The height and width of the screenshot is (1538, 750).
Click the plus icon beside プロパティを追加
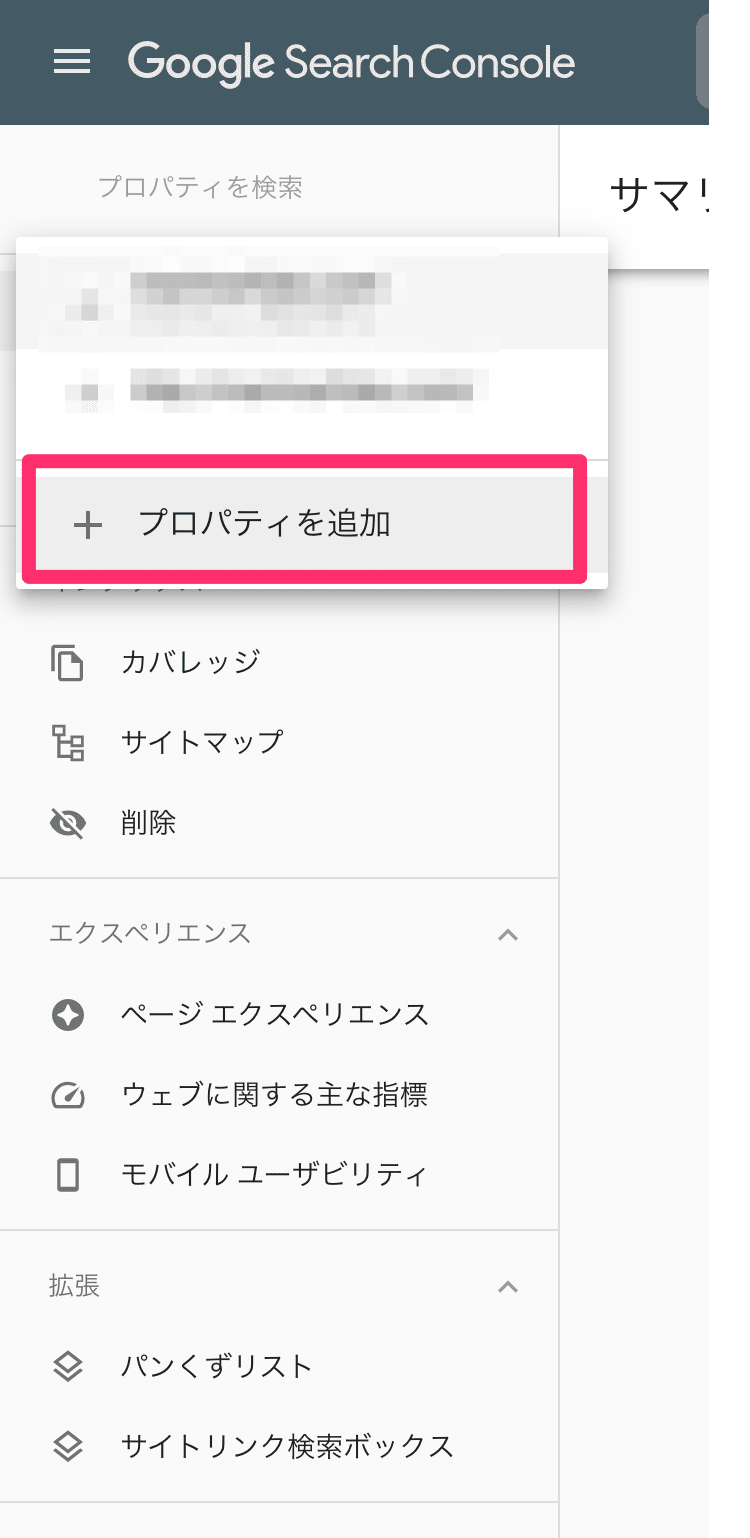pos(88,525)
